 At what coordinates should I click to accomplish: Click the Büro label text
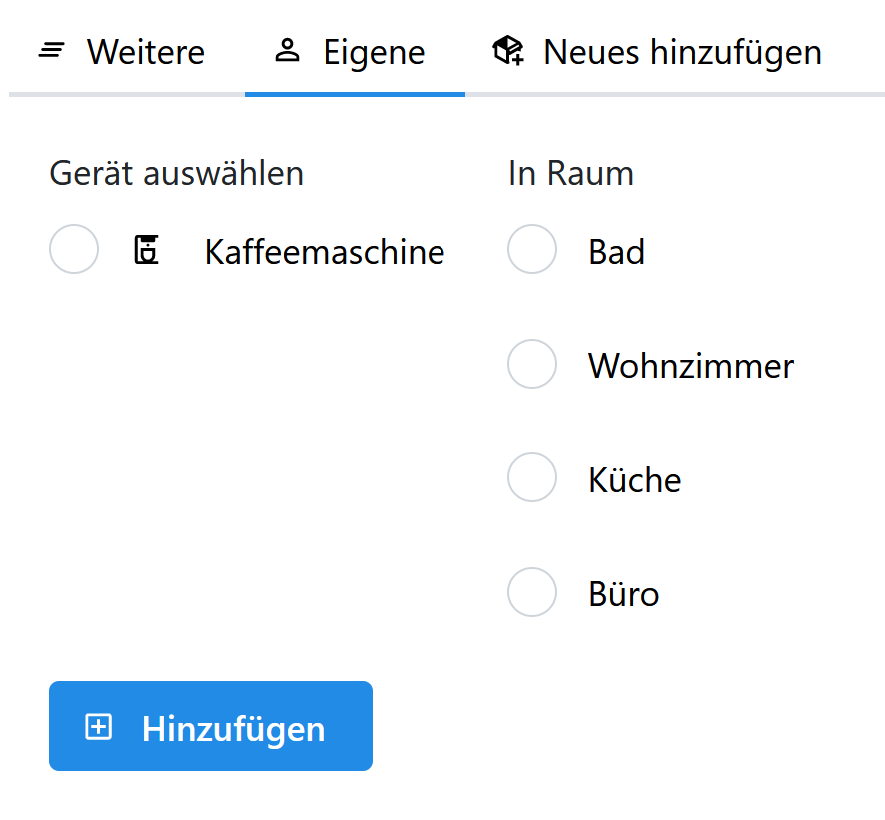624,594
